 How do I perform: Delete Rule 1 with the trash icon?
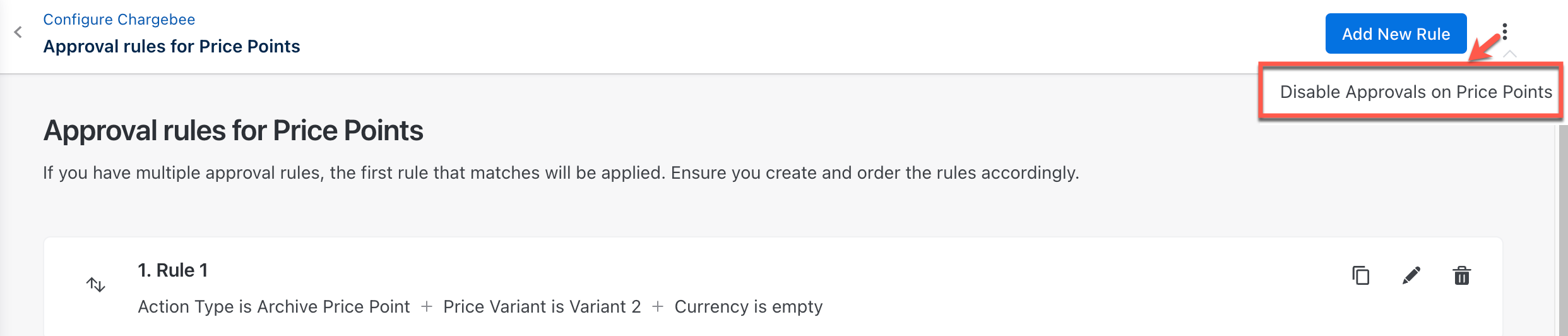click(x=1462, y=275)
